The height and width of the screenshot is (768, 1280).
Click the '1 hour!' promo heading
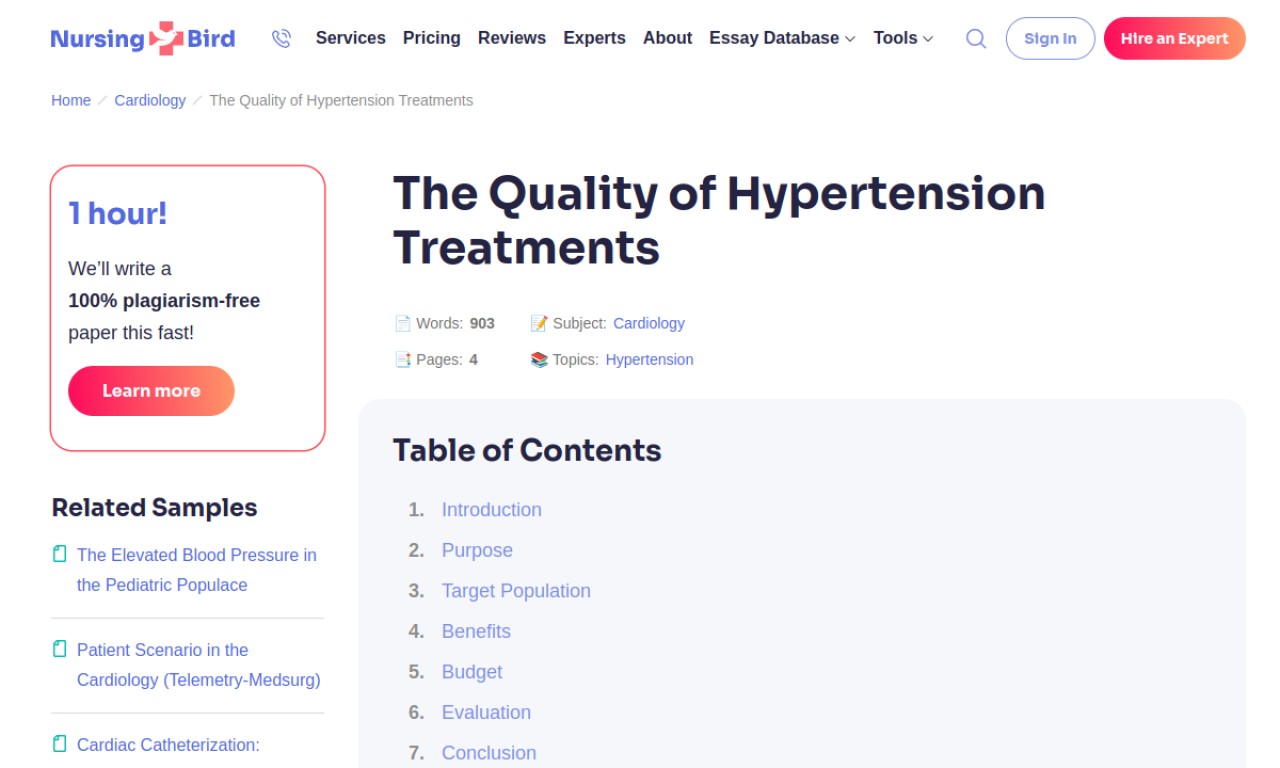click(118, 213)
